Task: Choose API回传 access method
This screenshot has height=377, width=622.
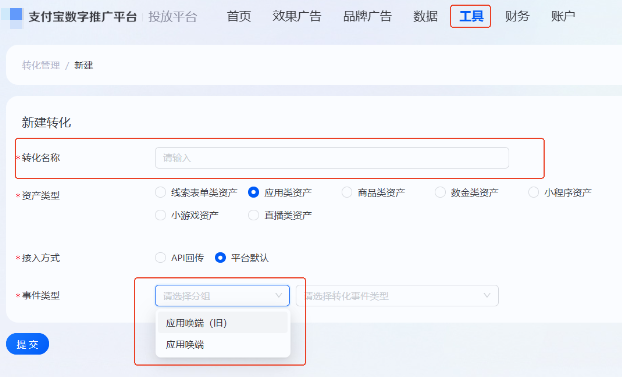Action: pos(160,258)
